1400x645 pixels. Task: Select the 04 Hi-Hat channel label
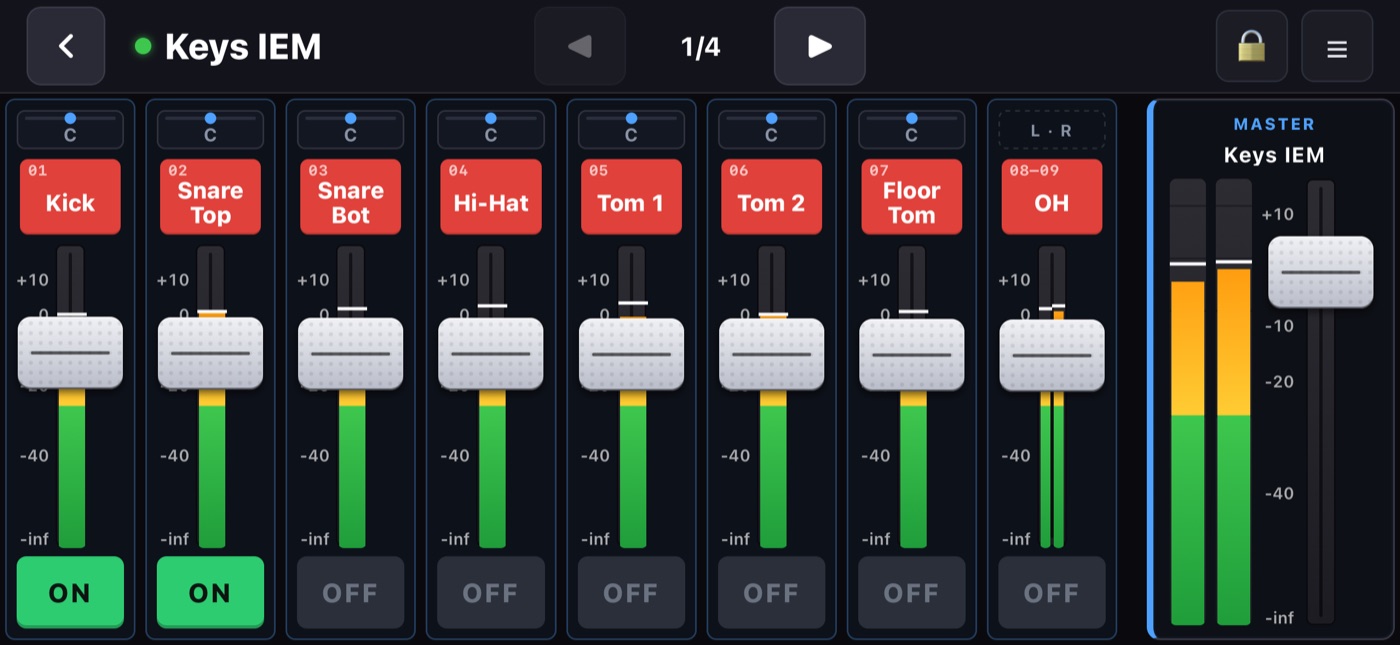[x=491, y=197]
